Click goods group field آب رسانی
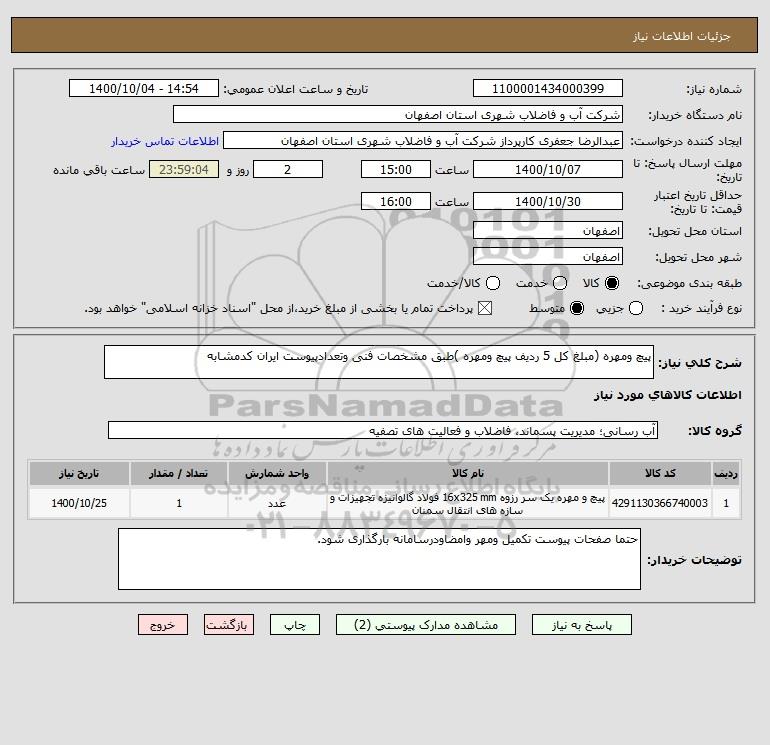This screenshot has width=770, height=745. tap(383, 430)
